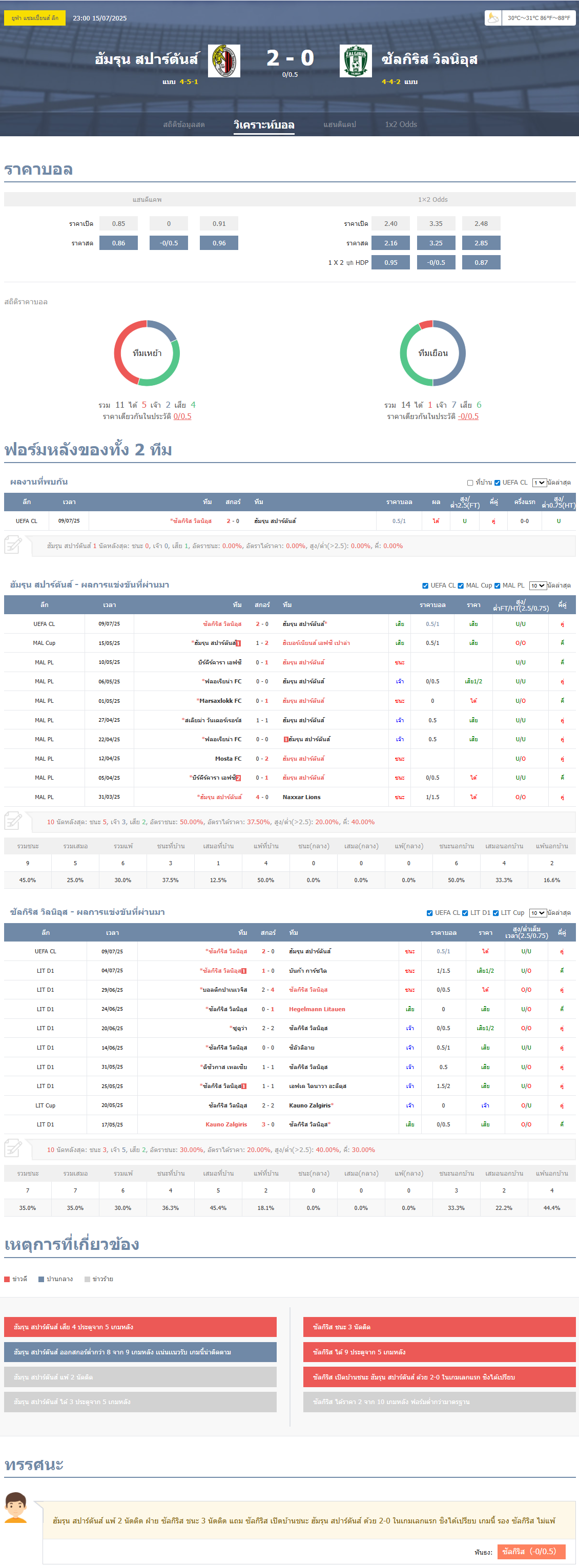
Task: Toggle UEFA CL checkbox in Hamrun Spartans results
Action: pyautogui.click(x=425, y=586)
